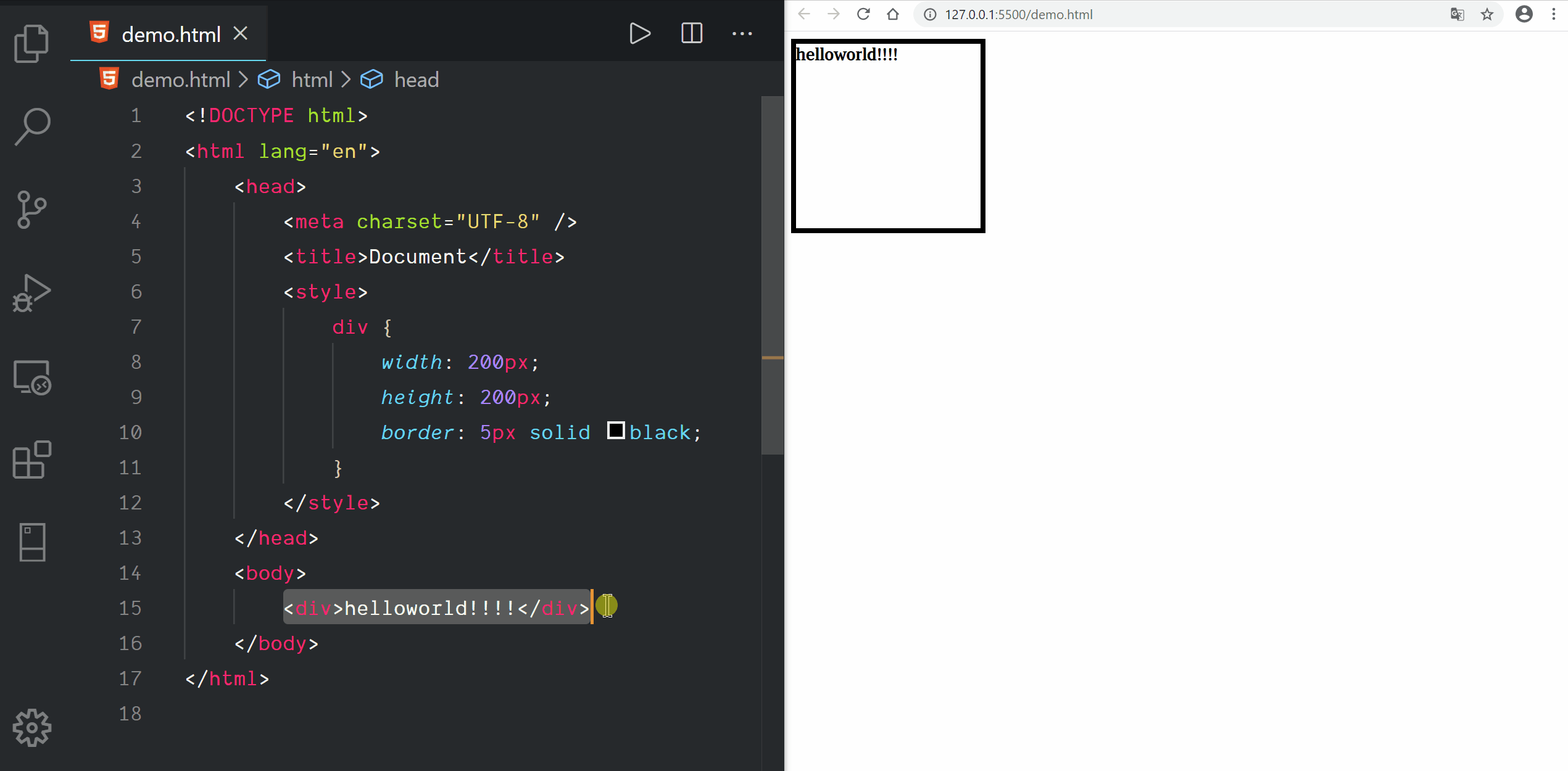Click the browser address bar URL
The width and height of the screenshot is (1568, 771).
(1018, 14)
